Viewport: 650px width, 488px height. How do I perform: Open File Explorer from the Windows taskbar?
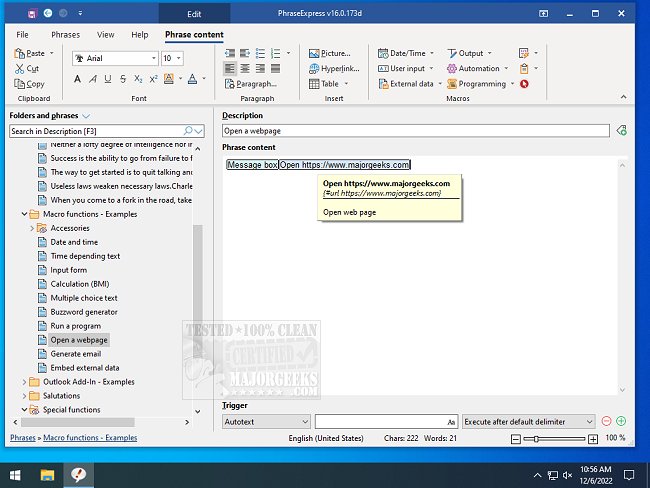point(47,474)
